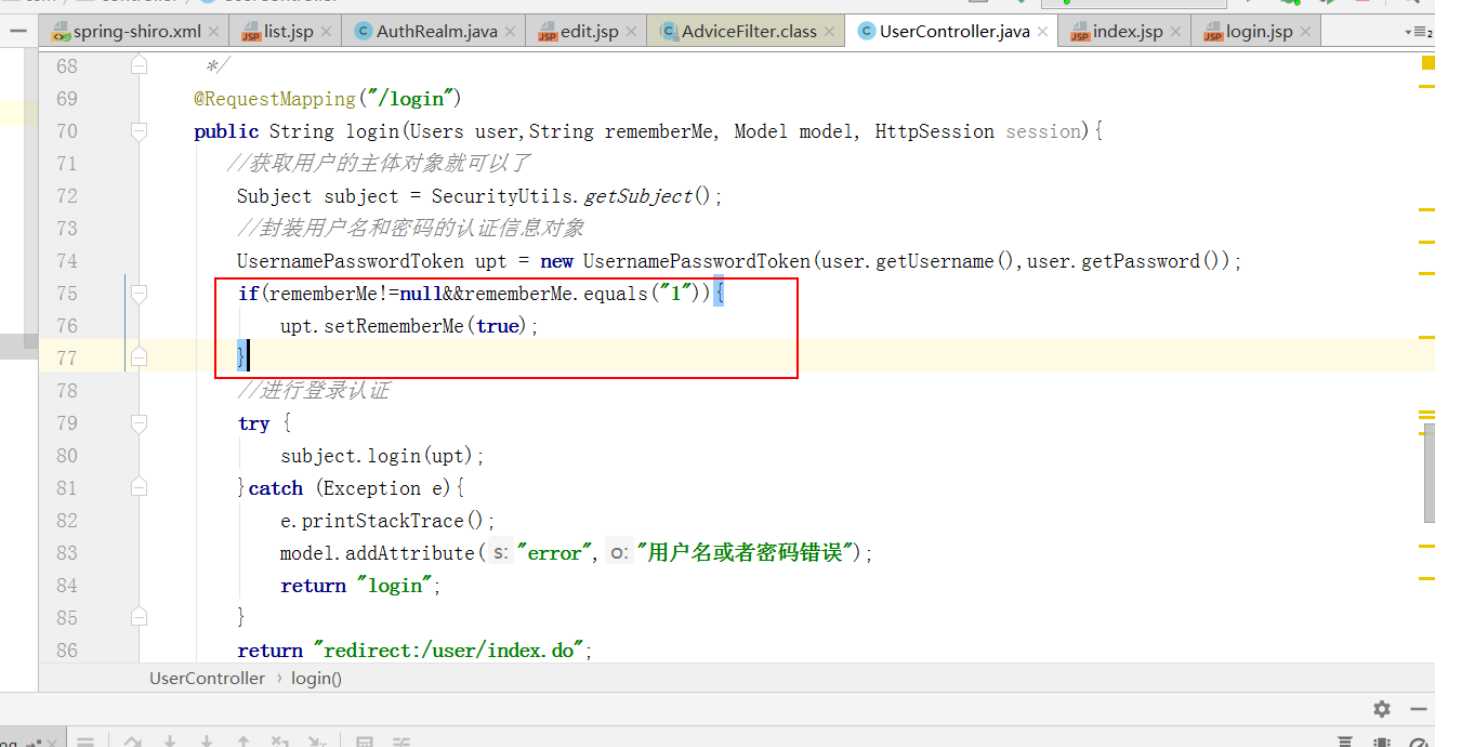Toggle the fold end marker at line 77
The height and width of the screenshot is (747, 1457).
pyautogui.click(x=139, y=357)
